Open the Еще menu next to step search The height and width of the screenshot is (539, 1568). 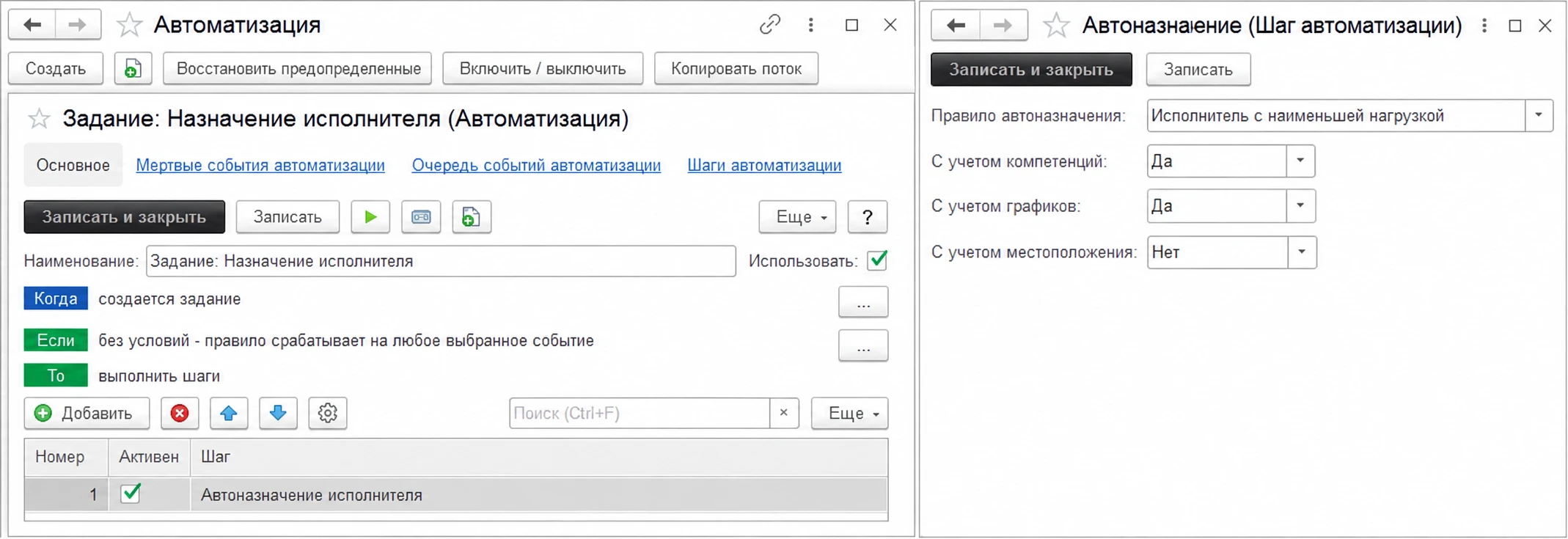[x=850, y=414]
